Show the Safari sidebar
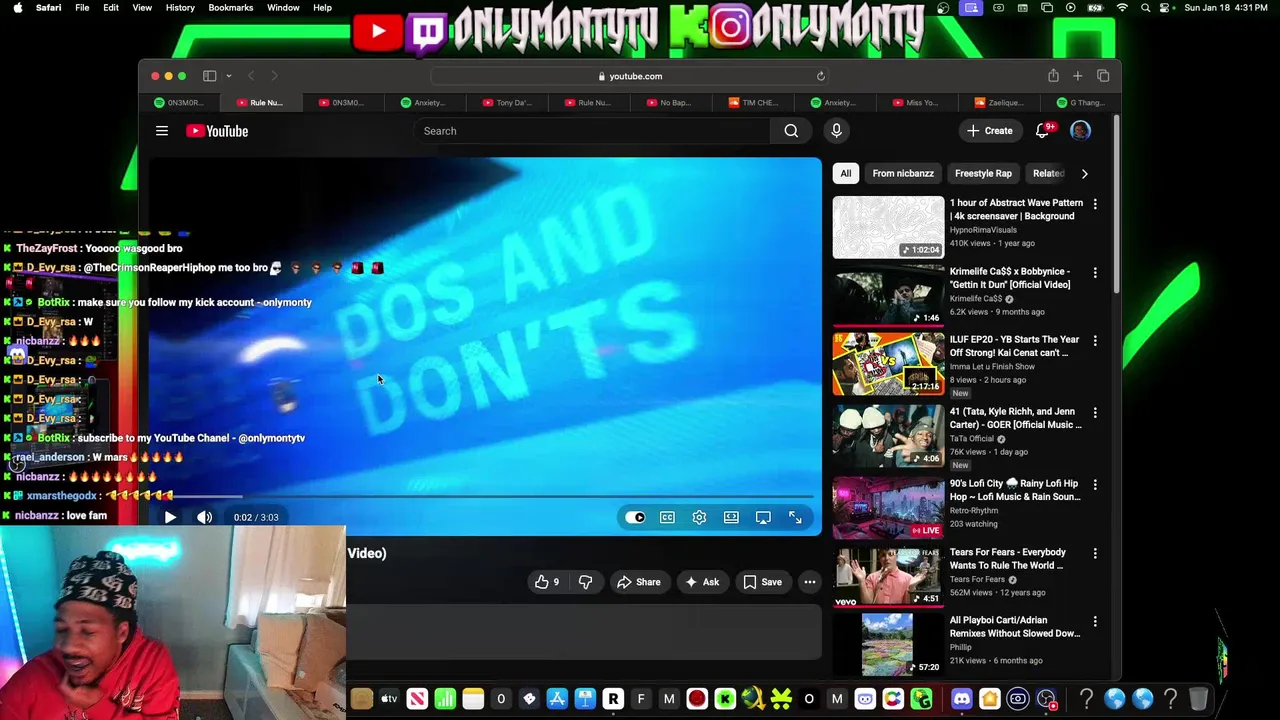This screenshot has width=1280, height=720. (209, 76)
